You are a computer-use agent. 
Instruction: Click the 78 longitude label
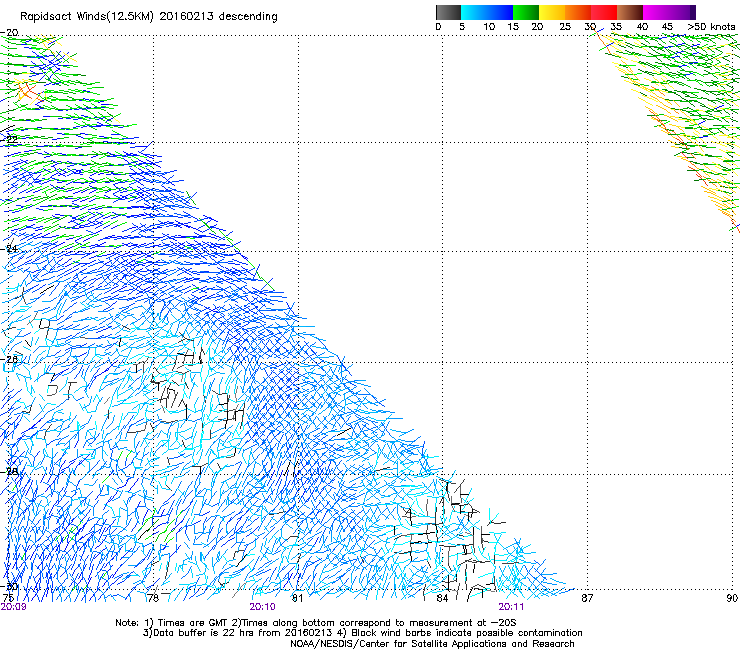click(x=152, y=598)
